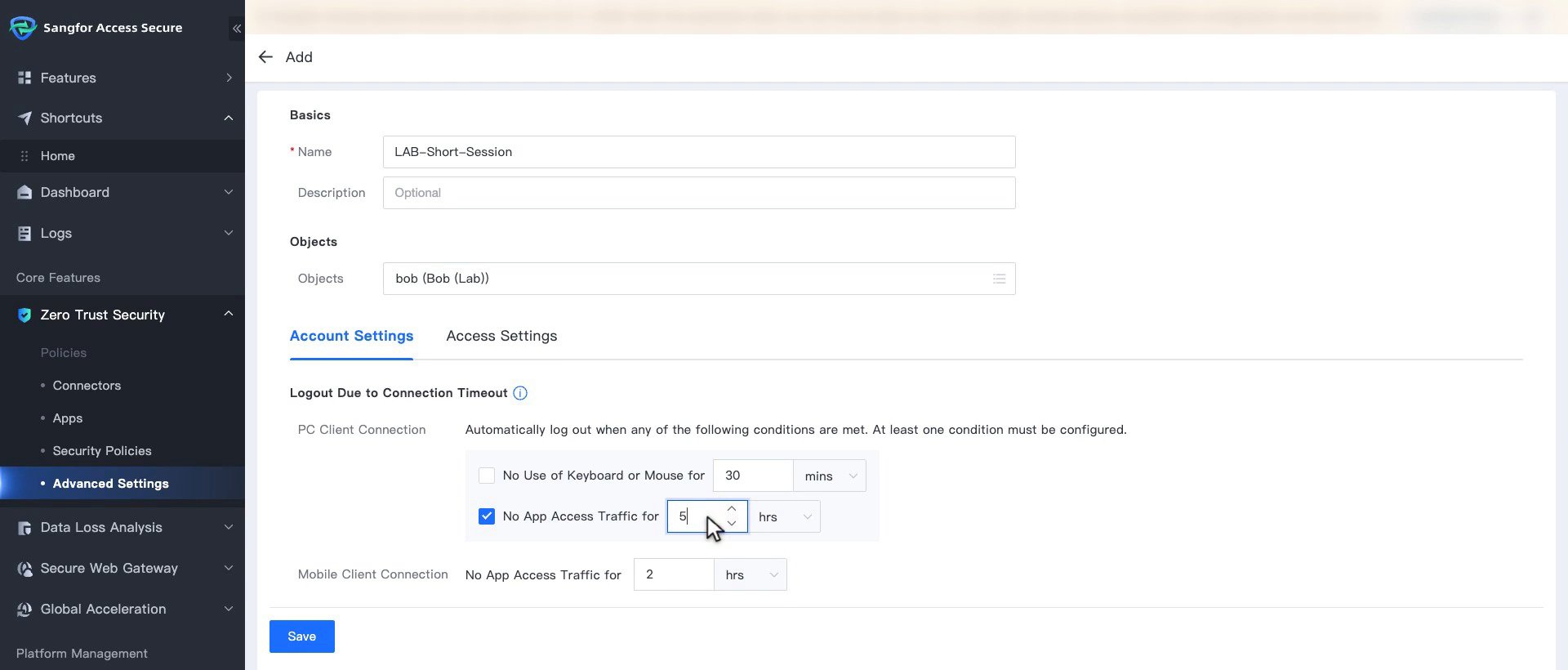Click the Sangfor Access Secure logo
The height and width of the screenshot is (670, 1568).
click(23, 28)
